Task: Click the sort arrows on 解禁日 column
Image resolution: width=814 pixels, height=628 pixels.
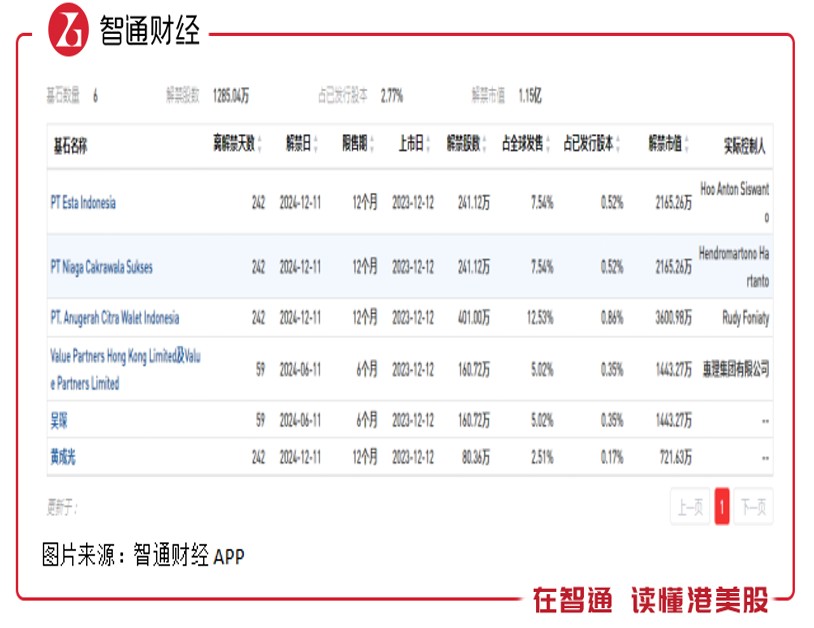Action: click(316, 145)
